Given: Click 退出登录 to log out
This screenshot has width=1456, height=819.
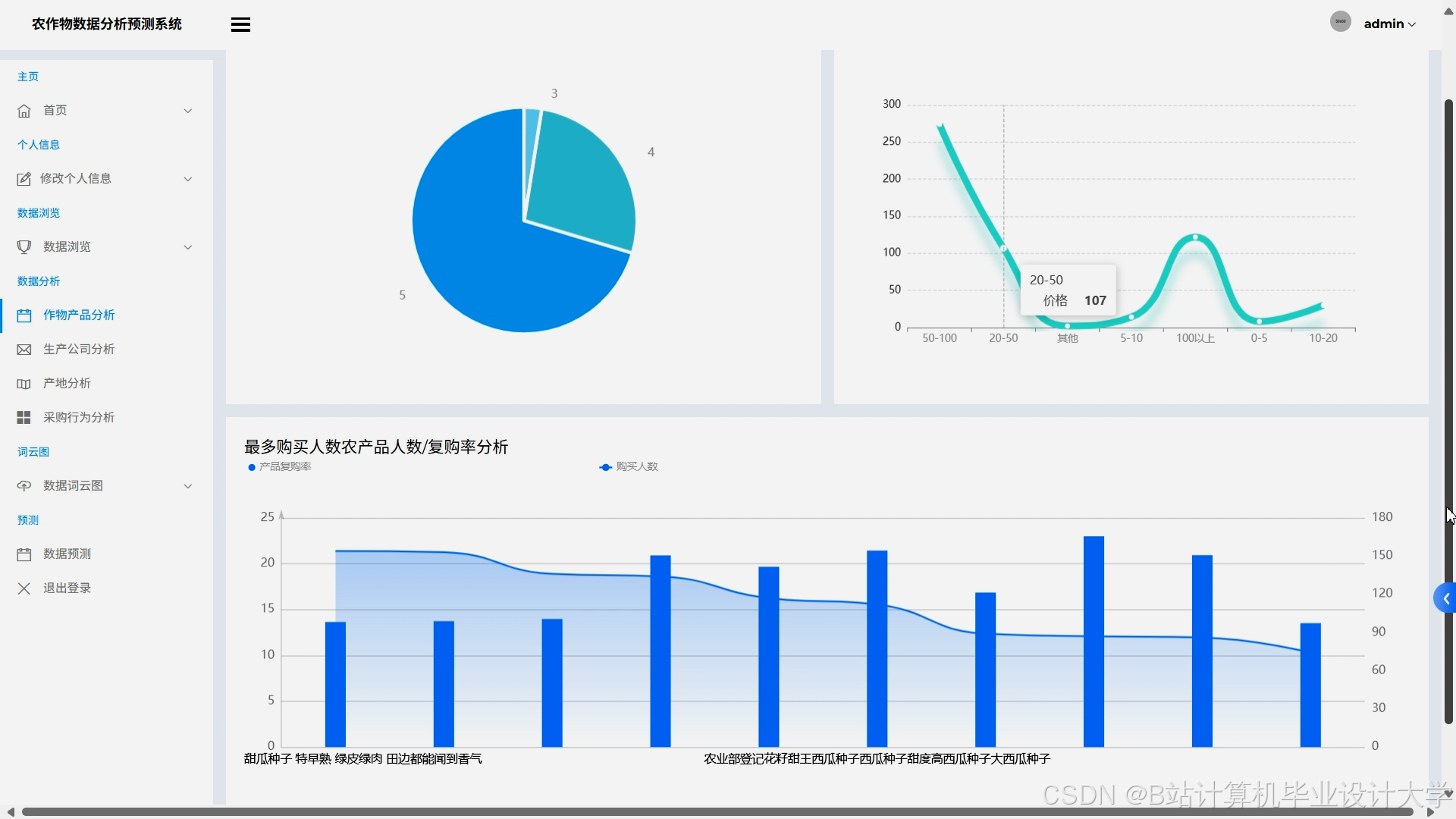Looking at the screenshot, I should click(67, 588).
